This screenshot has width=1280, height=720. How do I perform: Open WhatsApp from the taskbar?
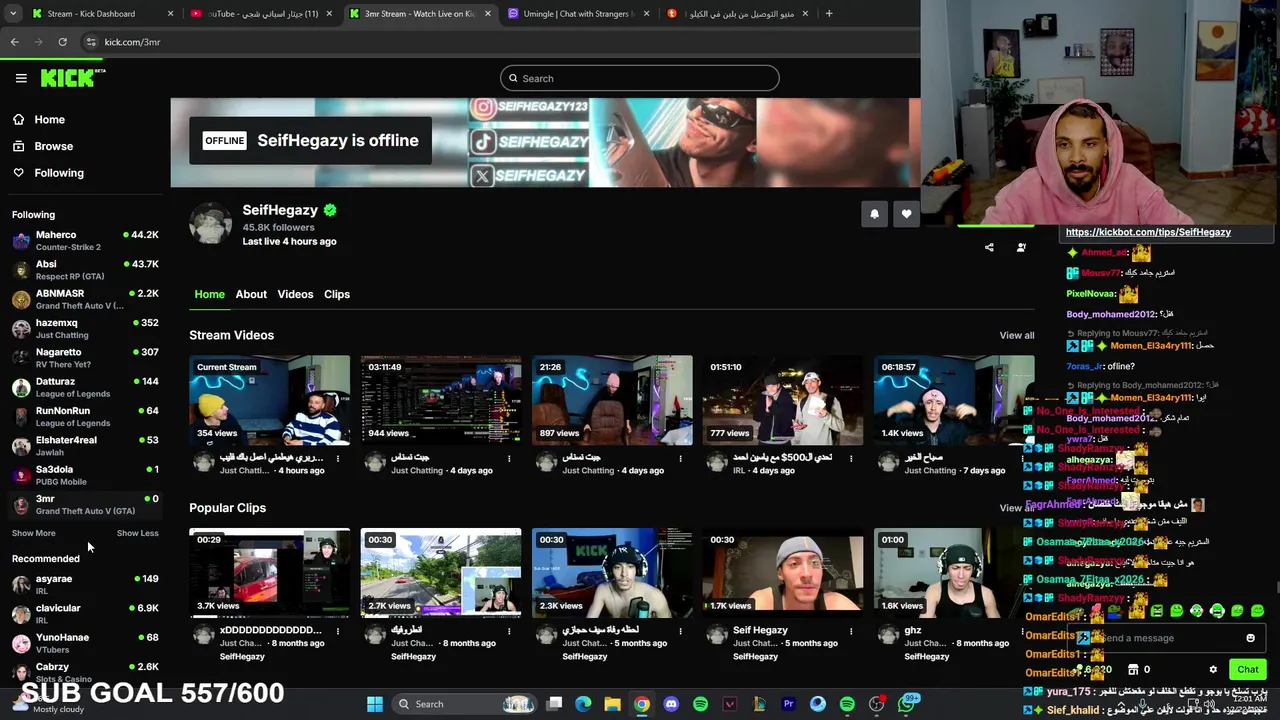tap(905, 704)
